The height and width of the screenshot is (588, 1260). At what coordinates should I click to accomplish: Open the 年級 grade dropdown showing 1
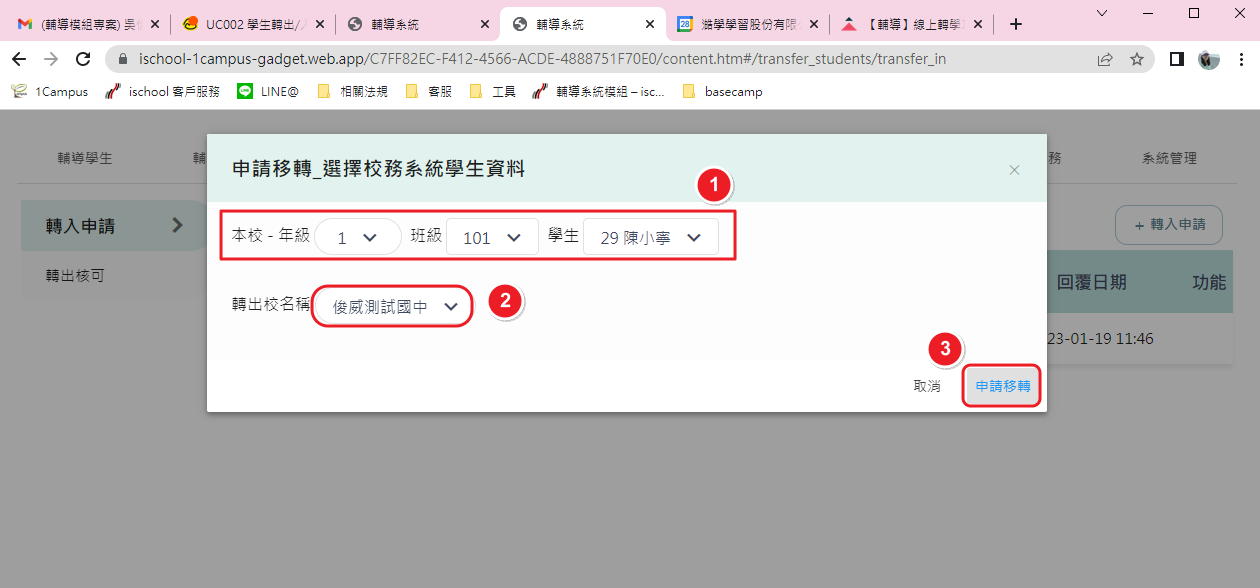(x=357, y=237)
